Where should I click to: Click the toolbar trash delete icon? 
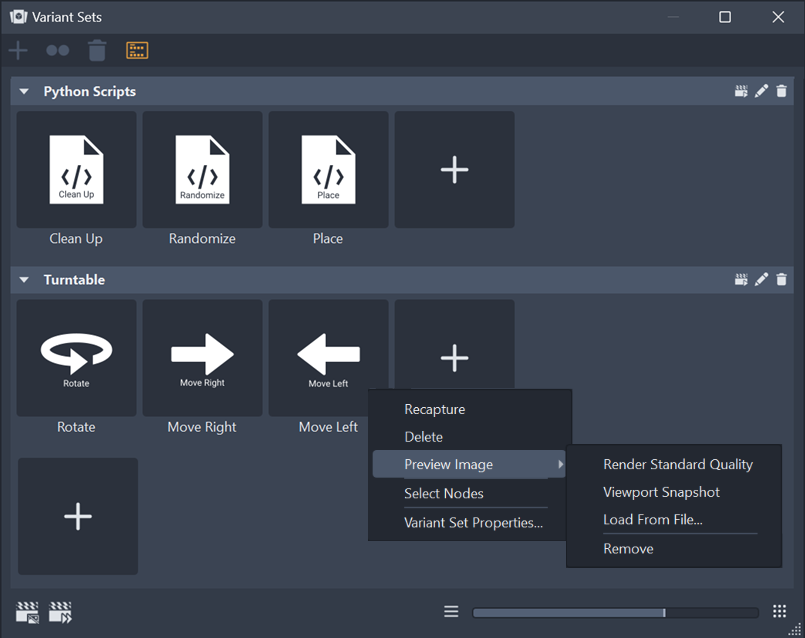pos(97,50)
